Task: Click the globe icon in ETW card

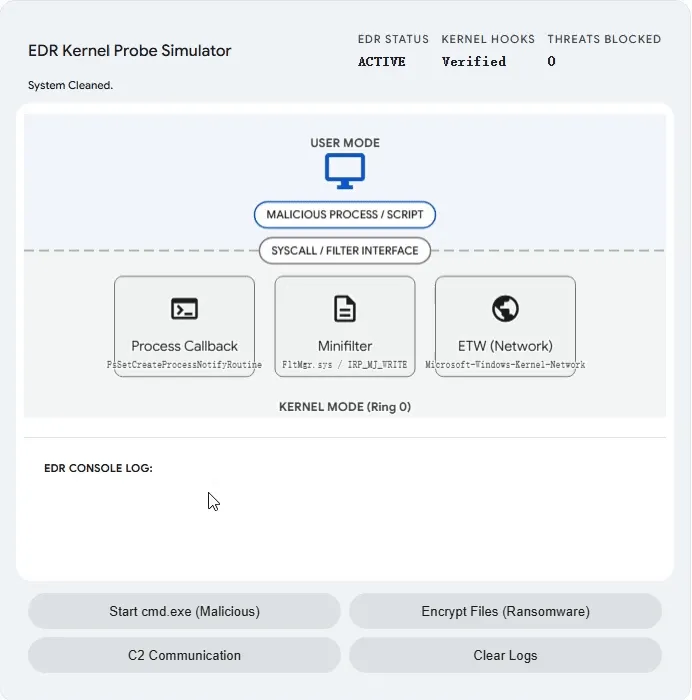Action: (x=505, y=308)
